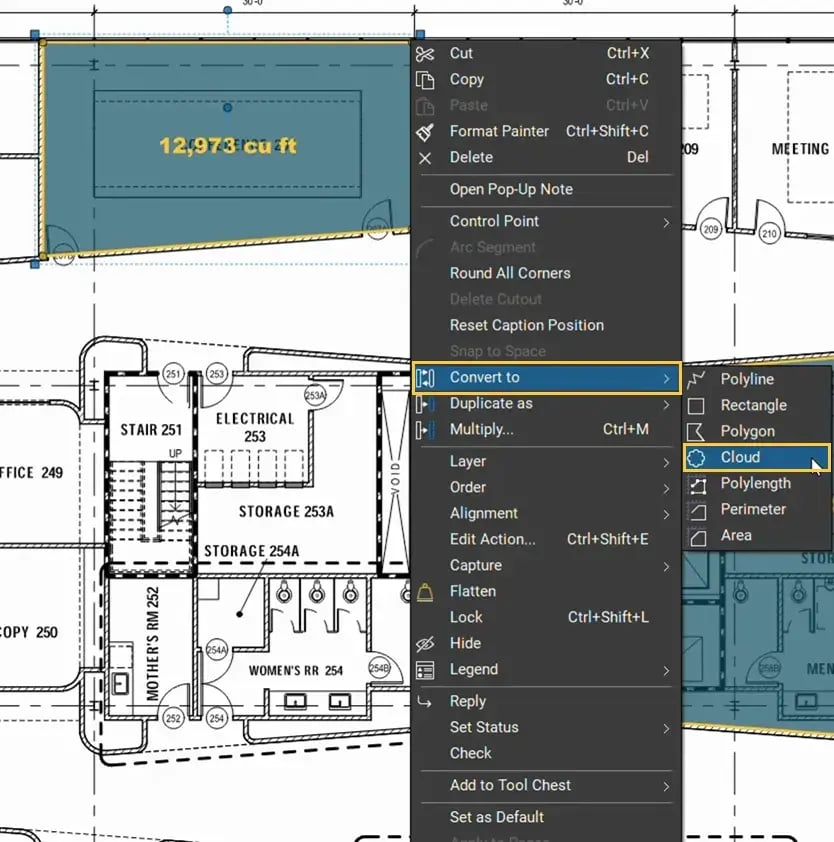Image resolution: width=834 pixels, height=842 pixels.
Task: Select the Format Painter brush icon
Action: 425,132
